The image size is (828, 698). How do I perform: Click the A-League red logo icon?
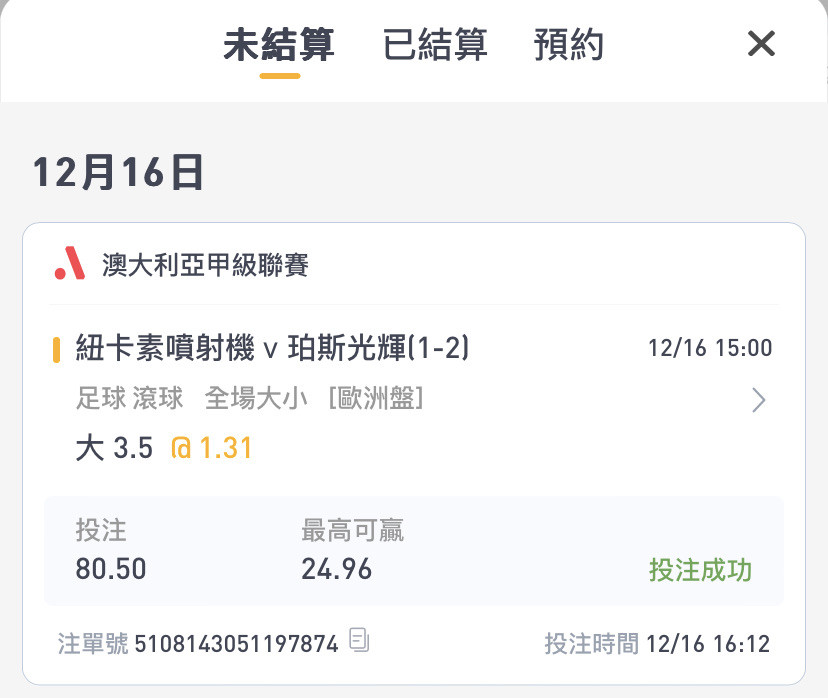click(70, 263)
